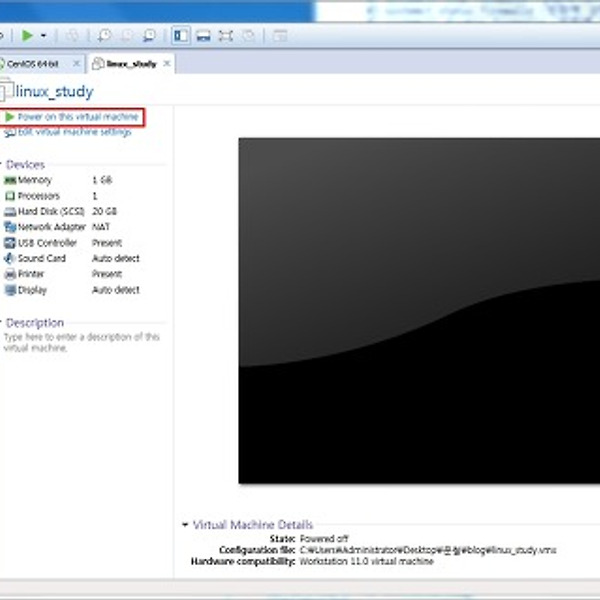
Task: Collapse the Devices section
Action: pos(3,164)
